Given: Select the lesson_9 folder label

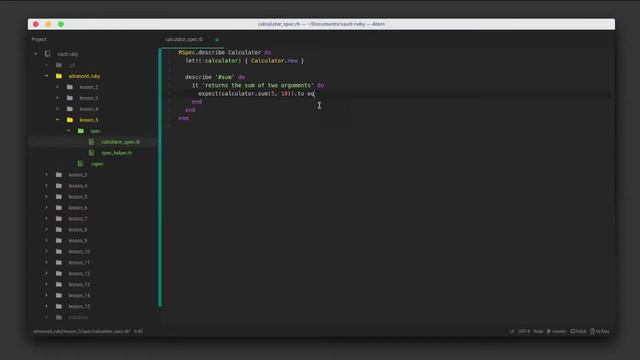Looking at the screenshot, I should pyautogui.click(x=78, y=241).
